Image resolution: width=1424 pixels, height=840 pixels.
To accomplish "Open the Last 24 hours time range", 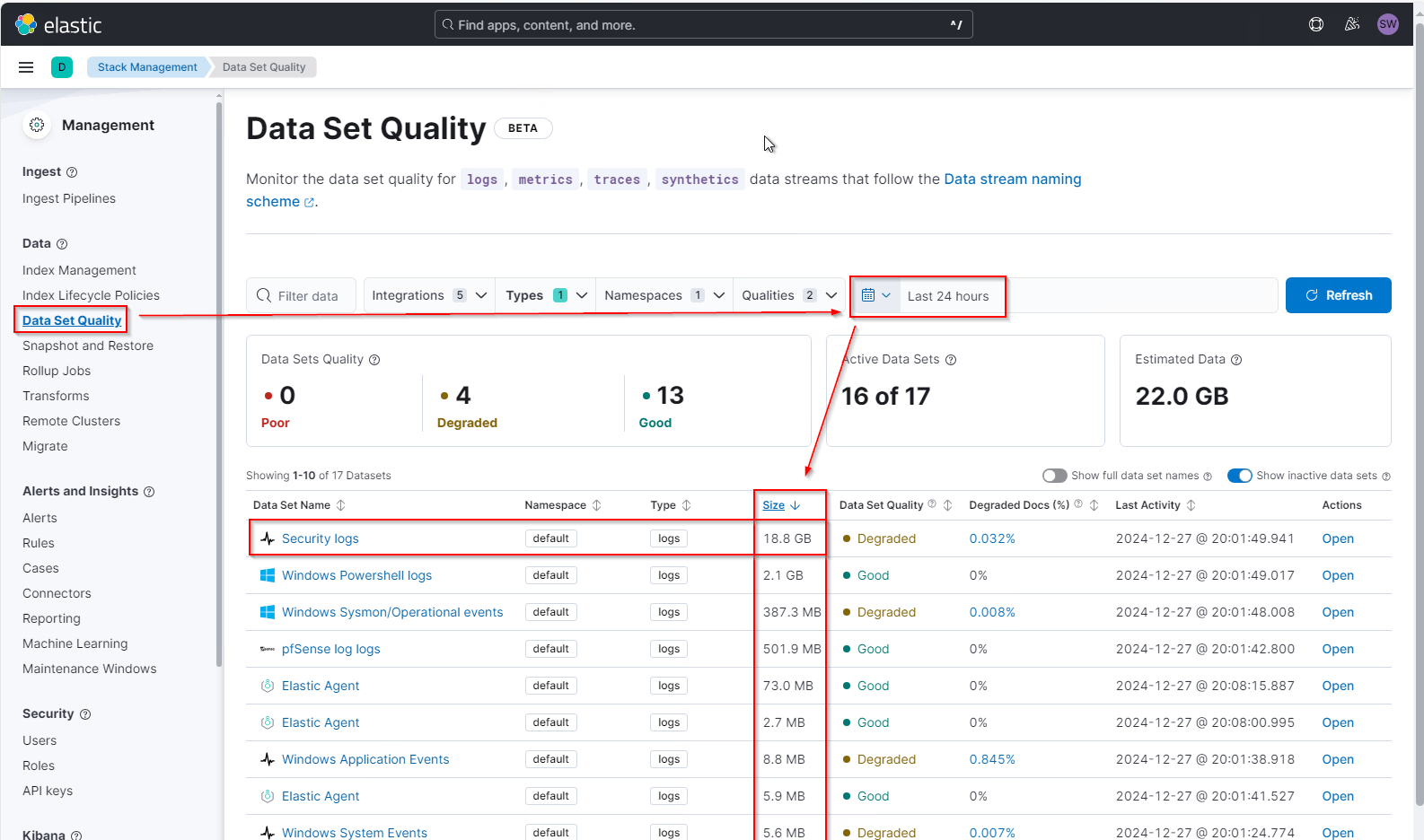I will (x=948, y=296).
